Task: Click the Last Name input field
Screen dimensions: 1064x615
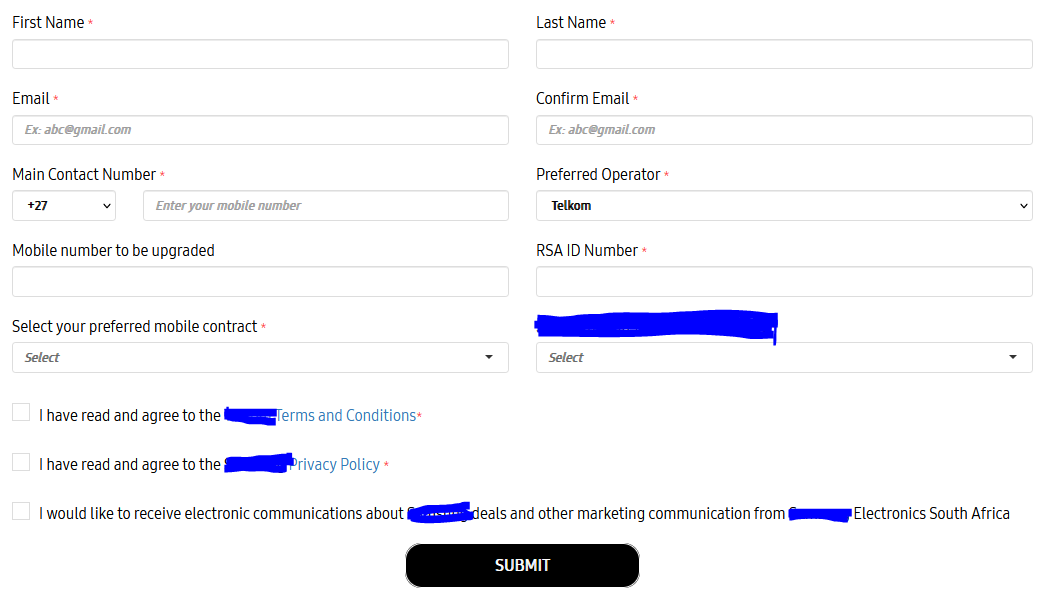Action: click(x=784, y=54)
